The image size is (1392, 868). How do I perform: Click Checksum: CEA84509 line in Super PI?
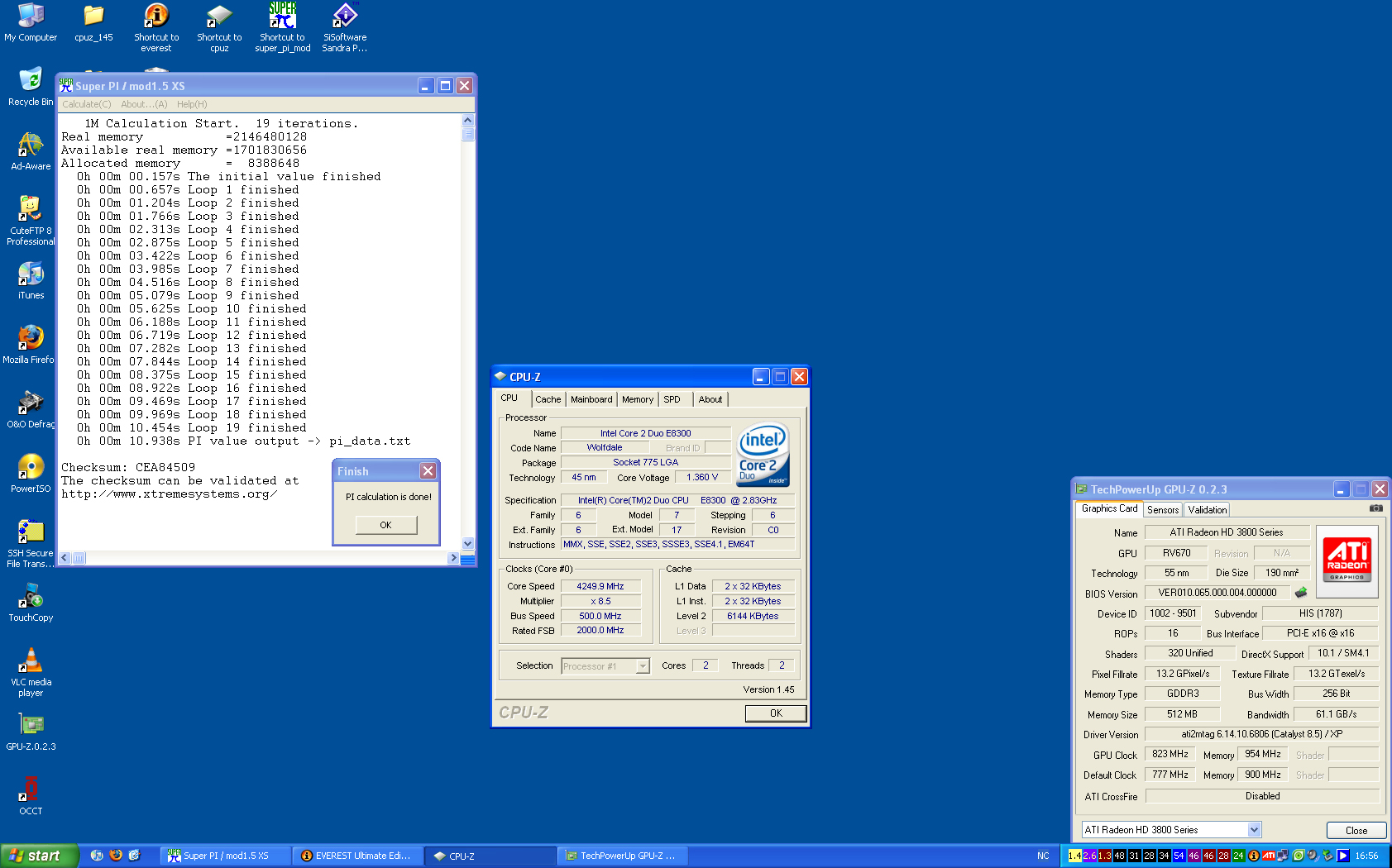(128, 467)
